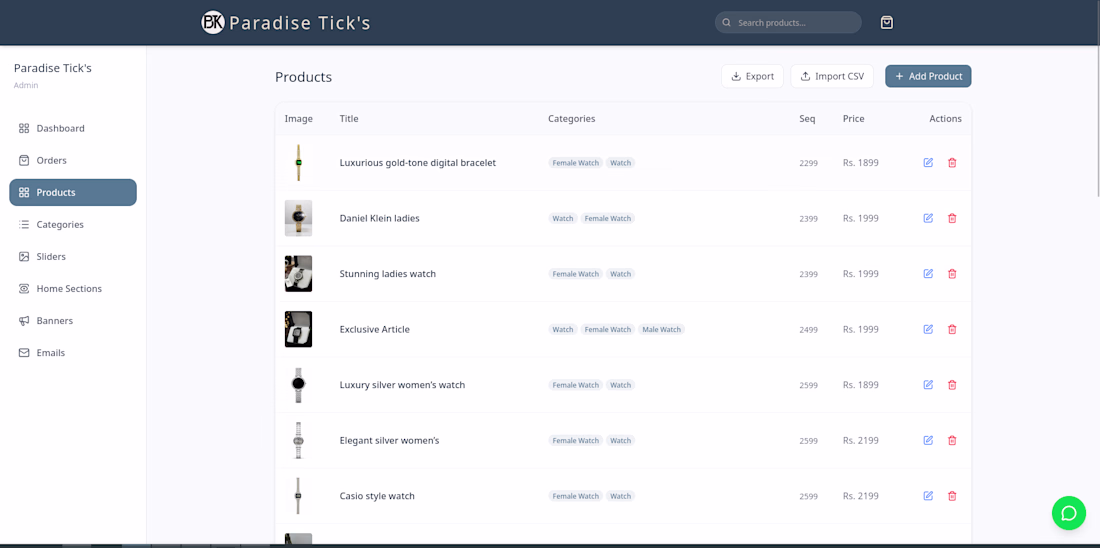Viewport: 1100px width, 548px height.
Task: Navigate to Sliders in the sidebar
Action: tap(73, 257)
